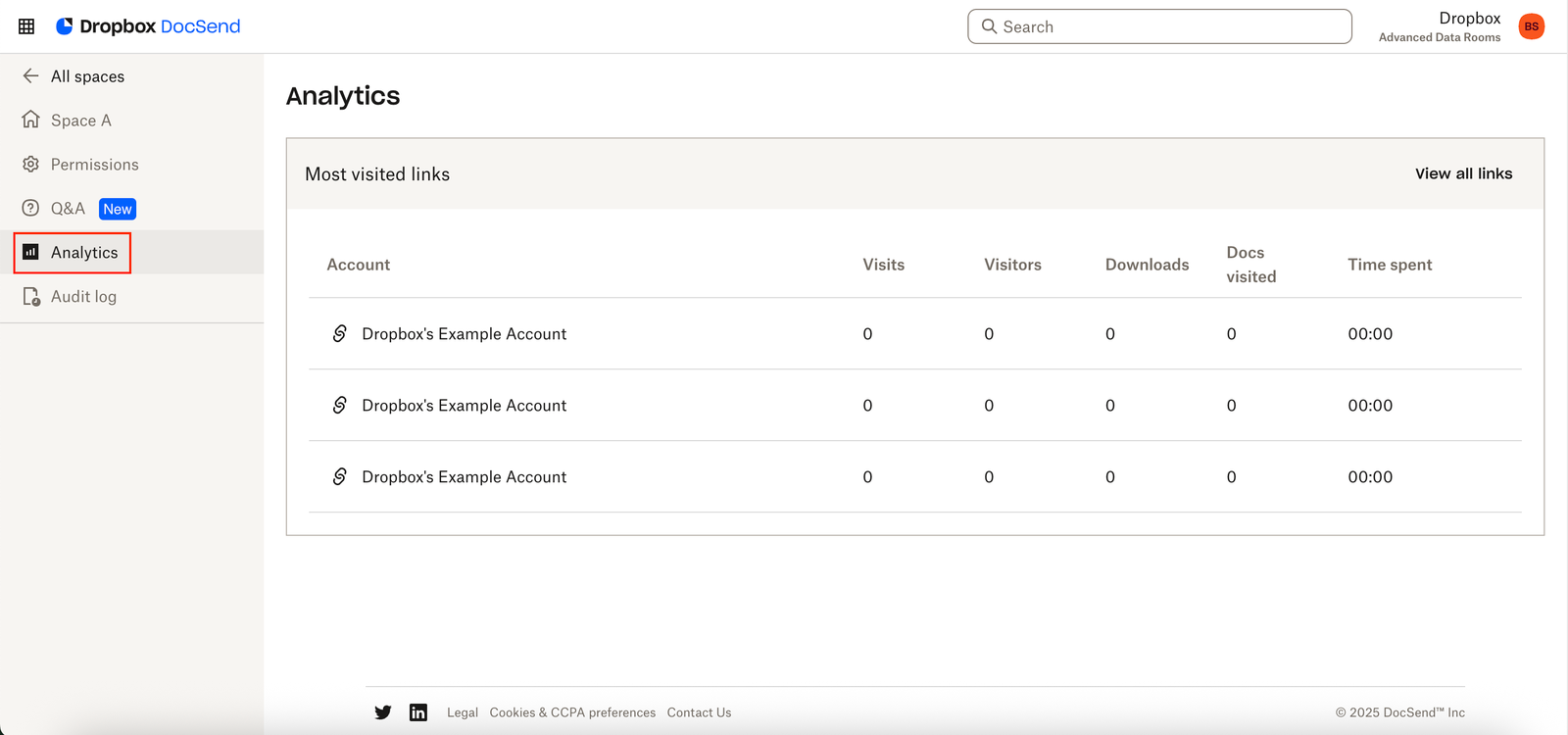Open the Q&A sidebar item

(x=68, y=209)
